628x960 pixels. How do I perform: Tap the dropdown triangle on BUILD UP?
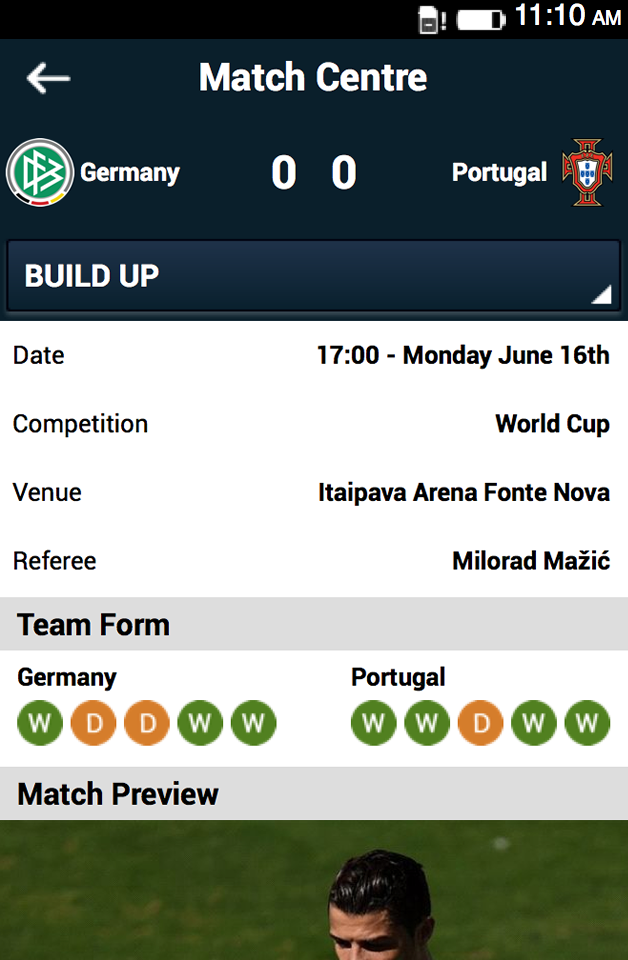click(x=600, y=294)
